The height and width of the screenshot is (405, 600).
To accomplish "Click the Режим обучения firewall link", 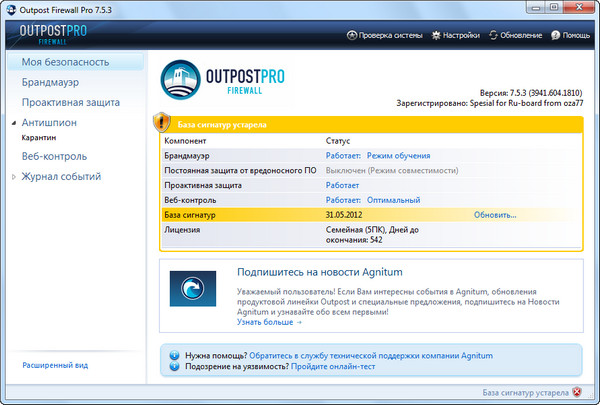I will point(398,156).
